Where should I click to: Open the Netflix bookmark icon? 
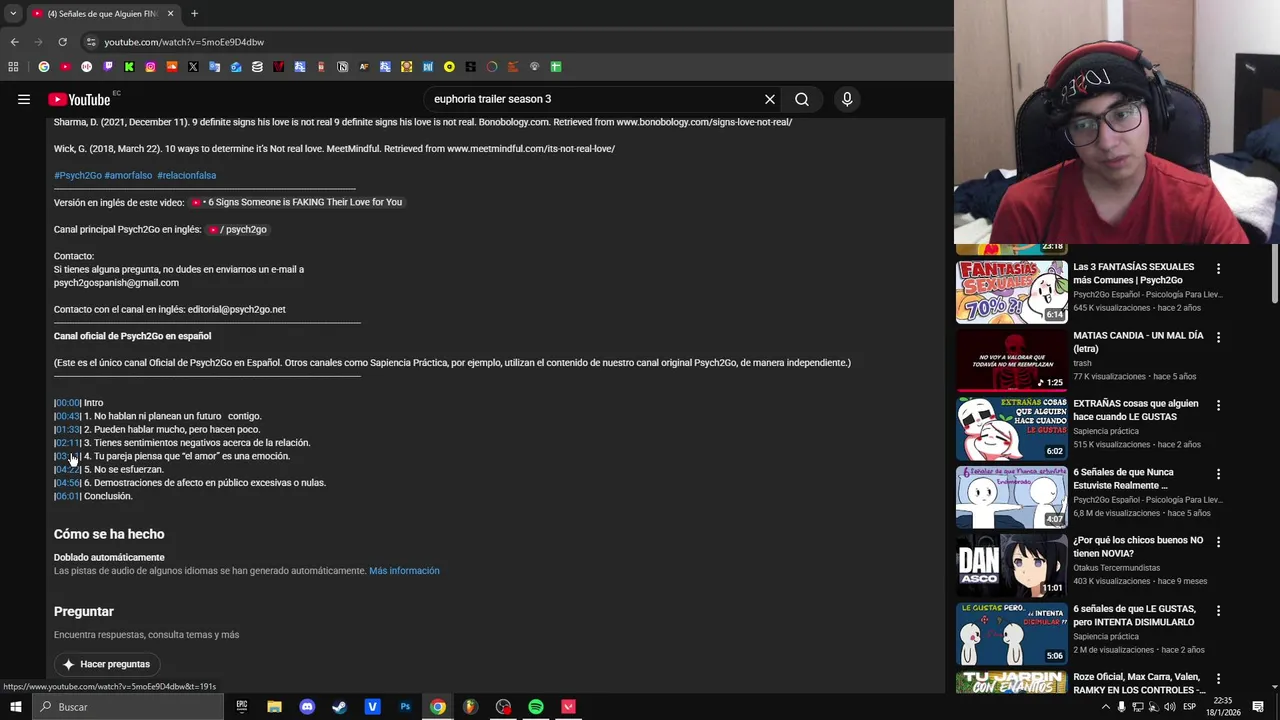pyautogui.click(x=278, y=67)
